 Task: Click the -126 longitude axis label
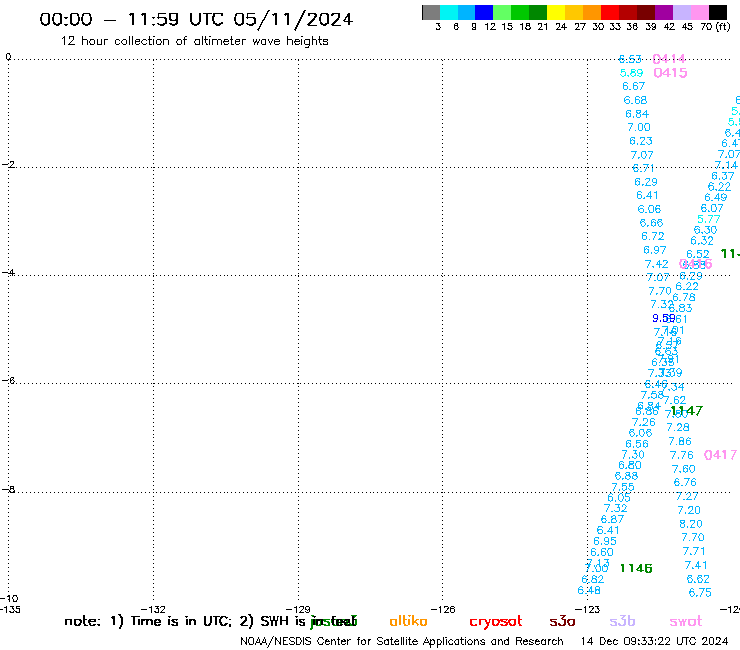(443, 609)
